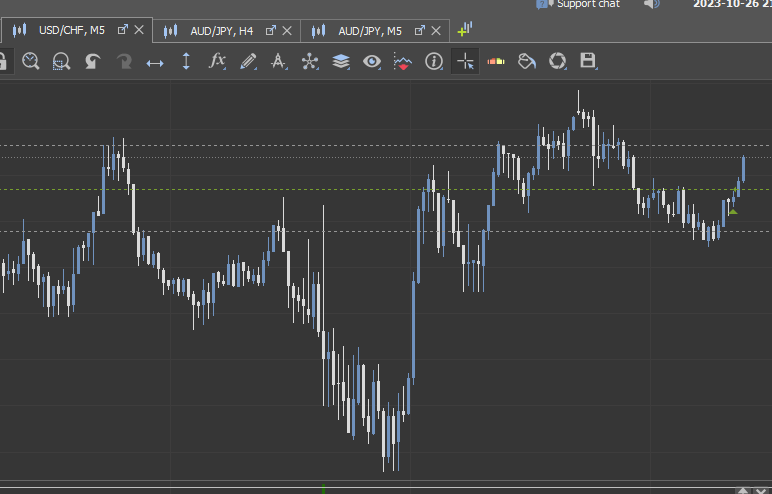772x494 pixels.
Task: Add a new chart tab
Action: (464, 30)
